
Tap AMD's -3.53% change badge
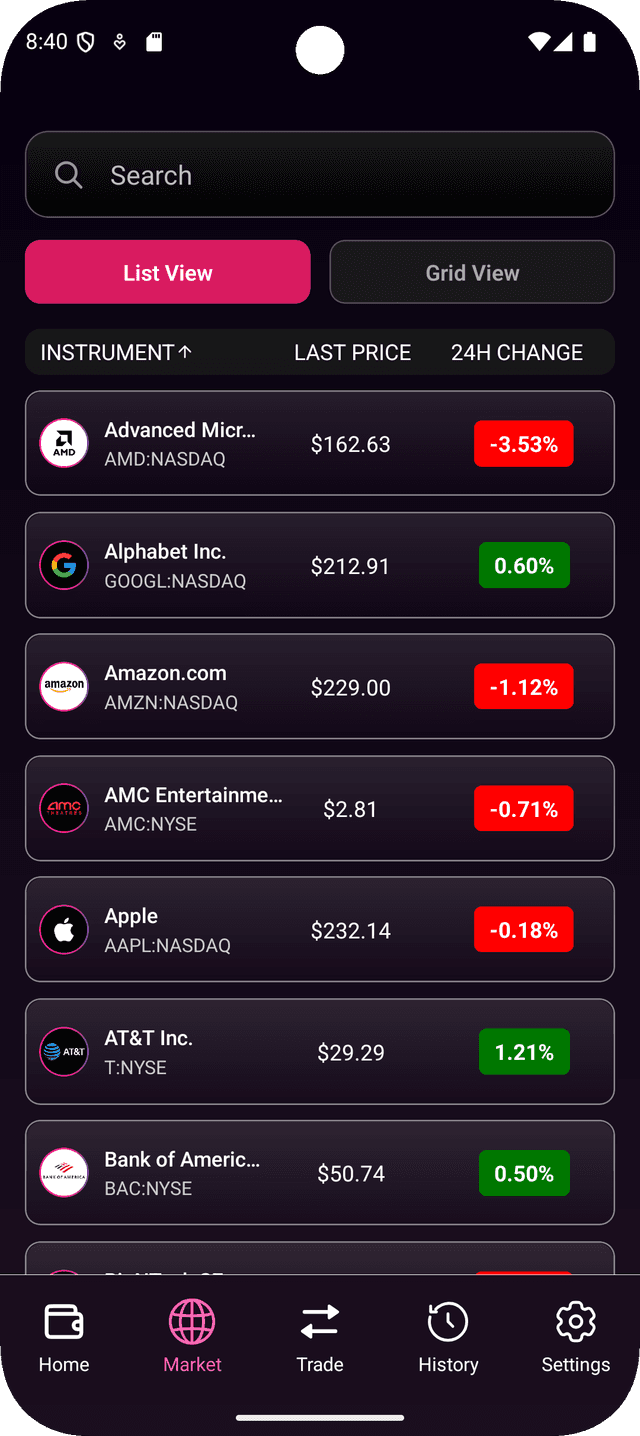(x=524, y=444)
